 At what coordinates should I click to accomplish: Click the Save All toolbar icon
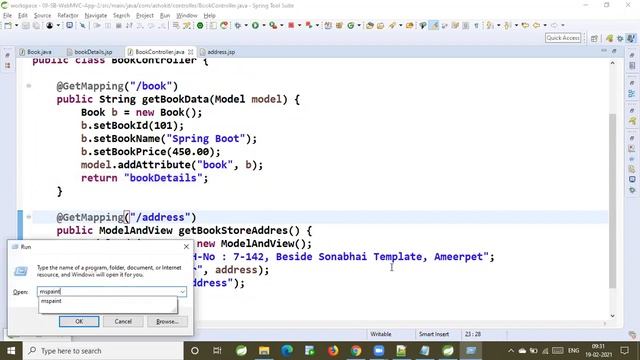coord(36,25)
